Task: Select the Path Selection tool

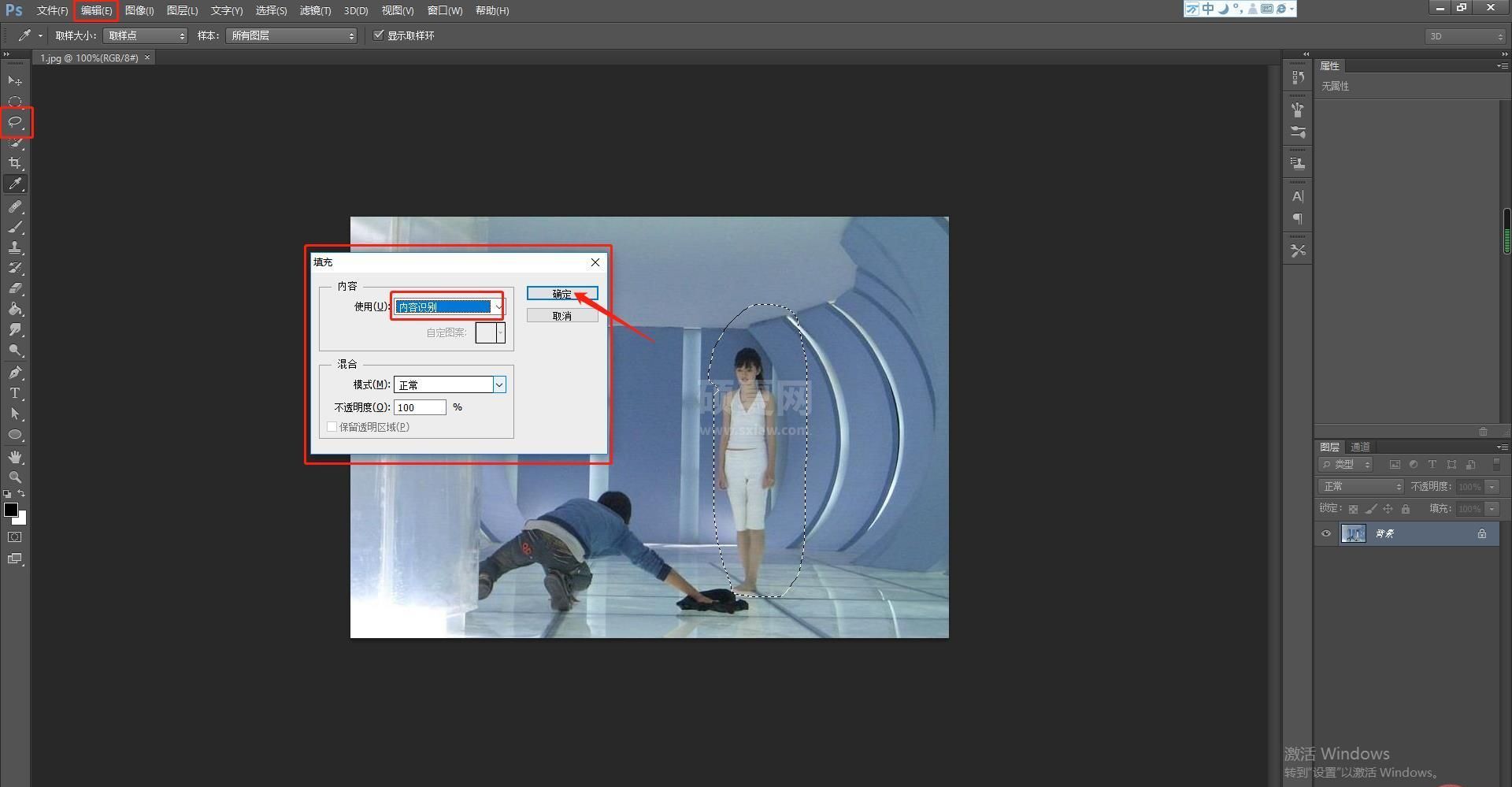Action: pyautogui.click(x=15, y=414)
